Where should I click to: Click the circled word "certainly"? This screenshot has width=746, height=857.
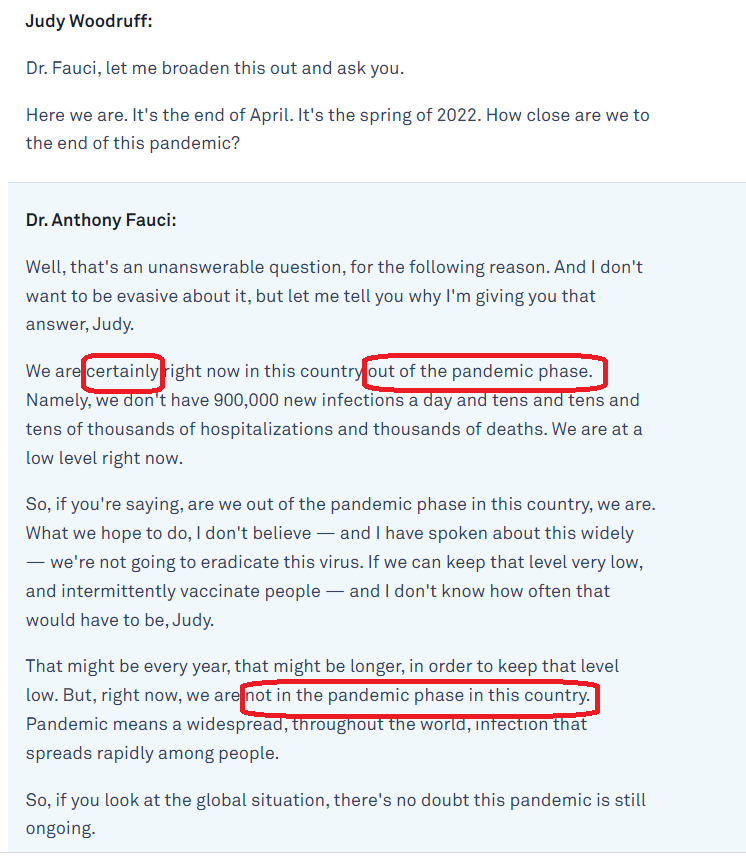[x=123, y=371]
